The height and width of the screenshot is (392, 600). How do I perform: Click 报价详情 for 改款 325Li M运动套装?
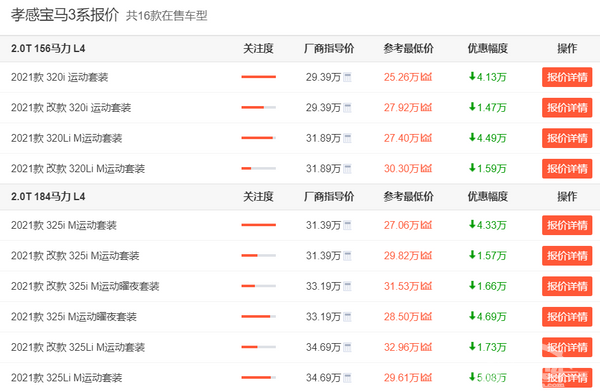point(567,348)
